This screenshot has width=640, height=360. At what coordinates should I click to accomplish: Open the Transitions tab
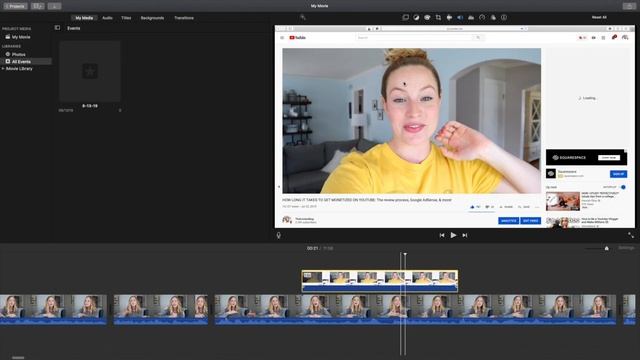pos(184,18)
